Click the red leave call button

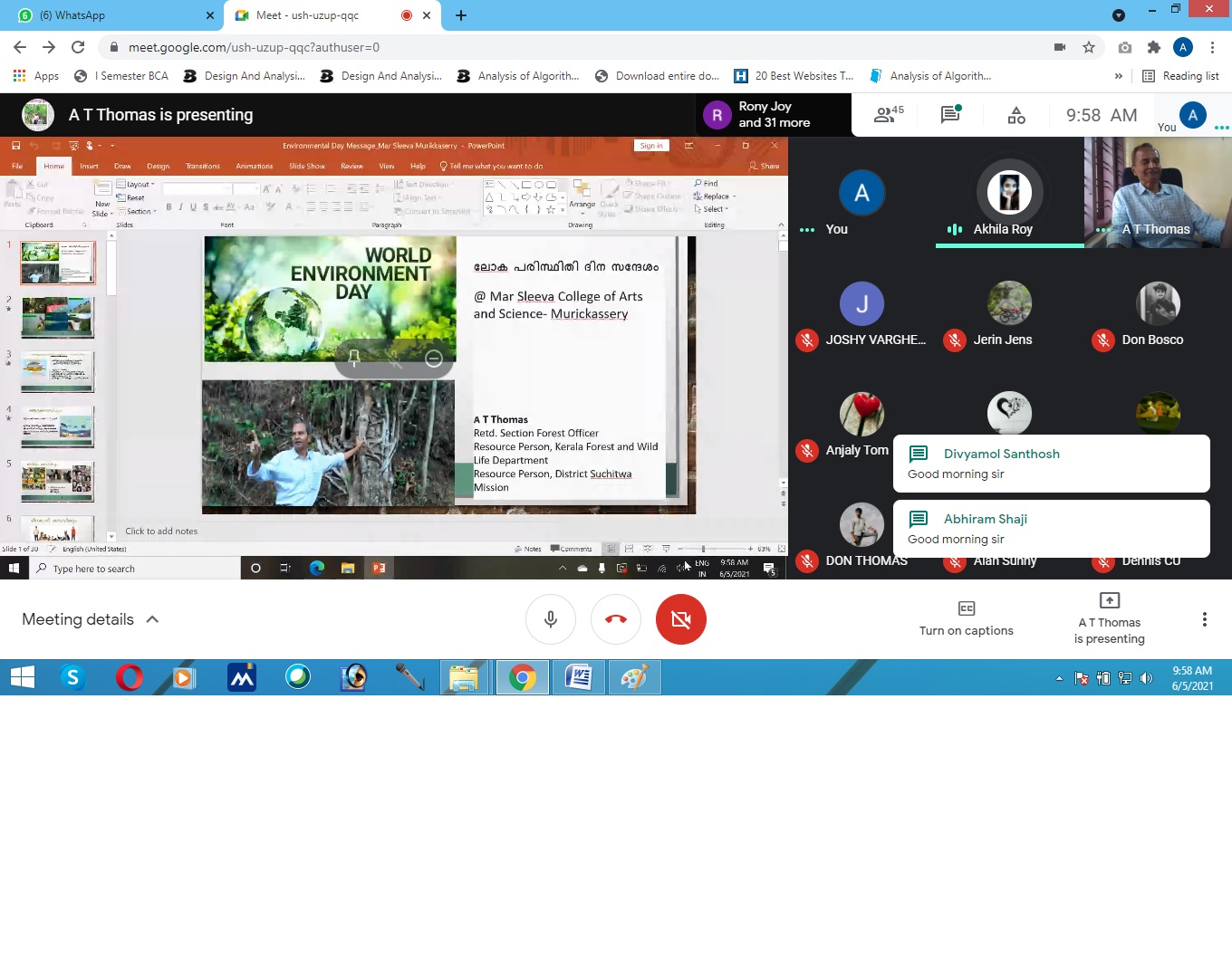click(616, 619)
